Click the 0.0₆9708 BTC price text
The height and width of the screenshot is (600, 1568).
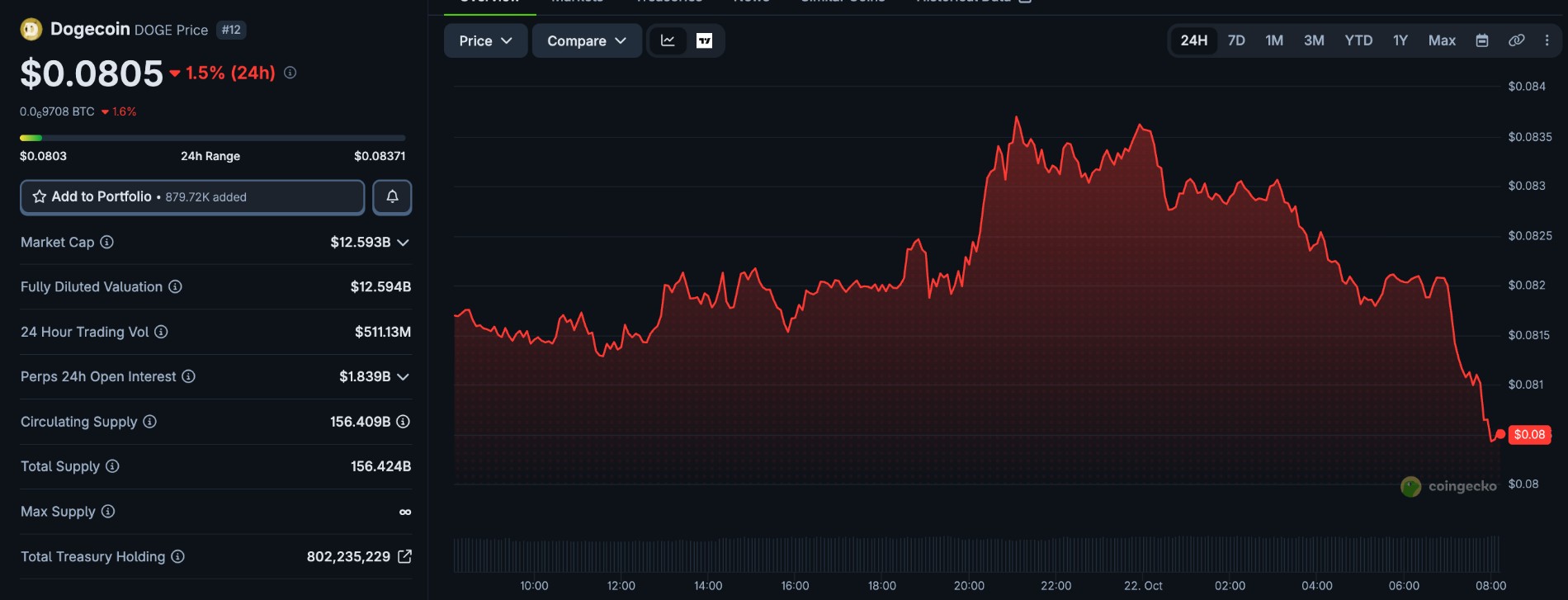tap(57, 111)
